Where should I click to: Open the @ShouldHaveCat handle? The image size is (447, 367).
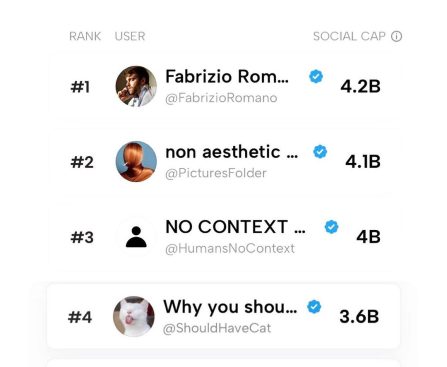tap(217, 328)
